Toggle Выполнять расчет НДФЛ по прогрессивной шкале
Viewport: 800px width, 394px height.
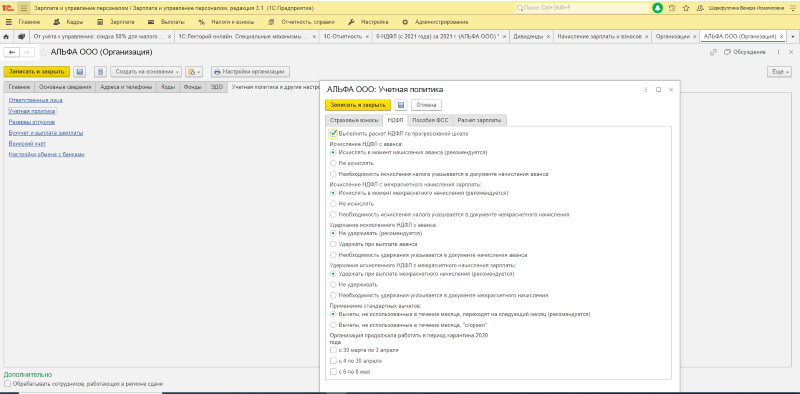point(334,134)
